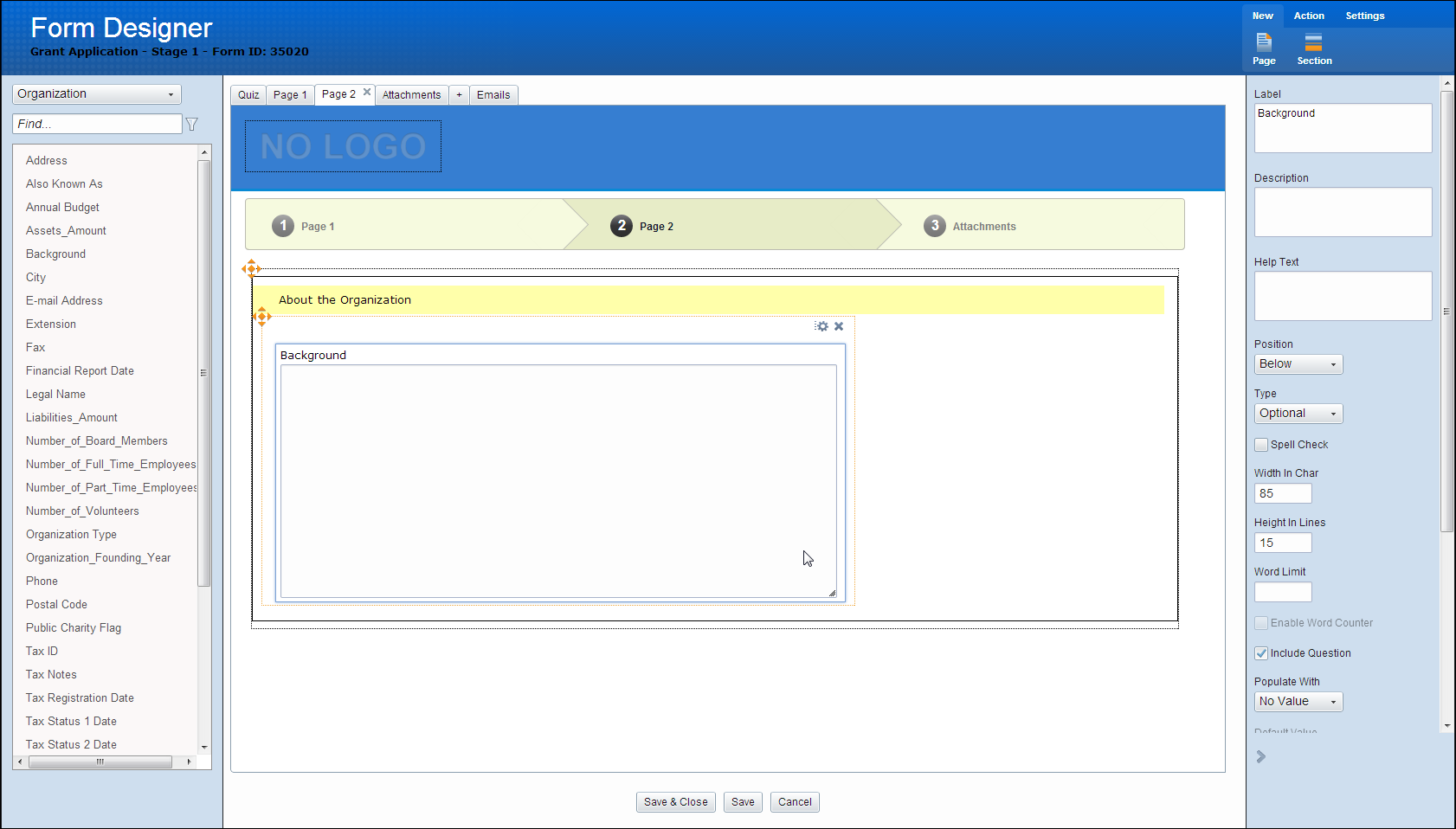Expand the properties panel arrow icon
The height and width of the screenshot is (829, 1456).
(x=1260, y=756)
